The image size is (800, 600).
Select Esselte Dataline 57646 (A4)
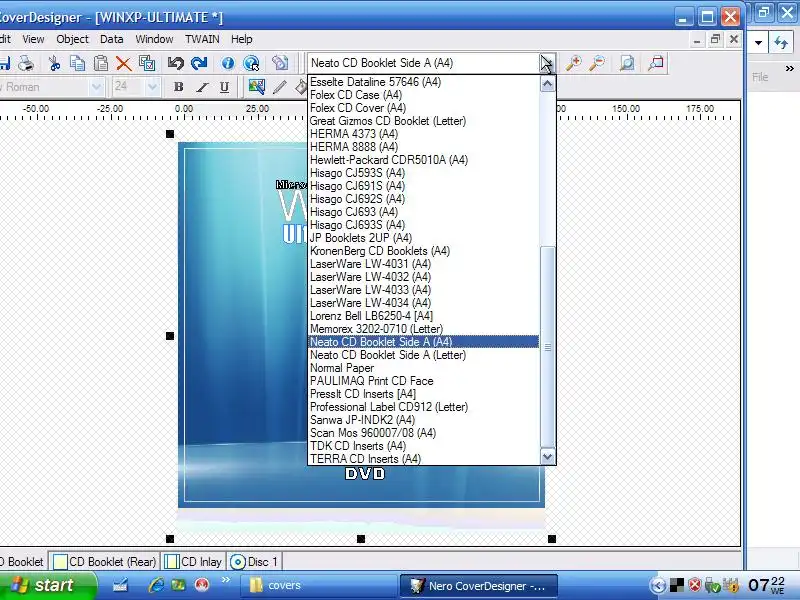376,82
